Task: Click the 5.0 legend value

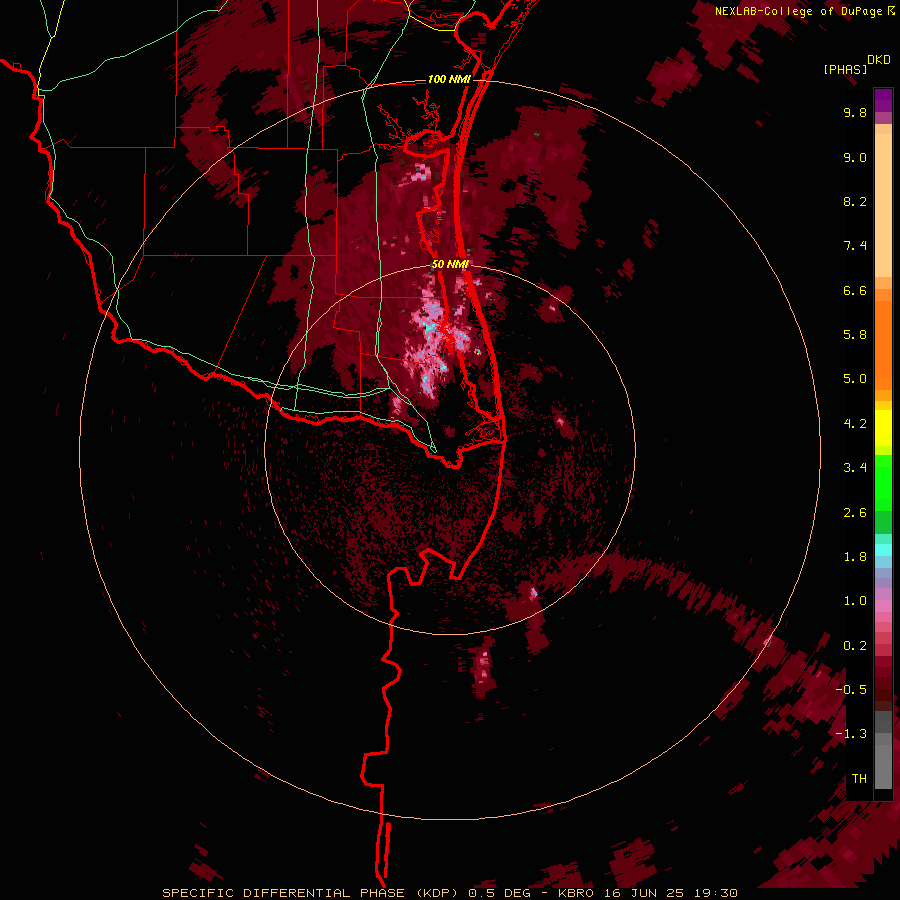Action: [x=855, y=379]
